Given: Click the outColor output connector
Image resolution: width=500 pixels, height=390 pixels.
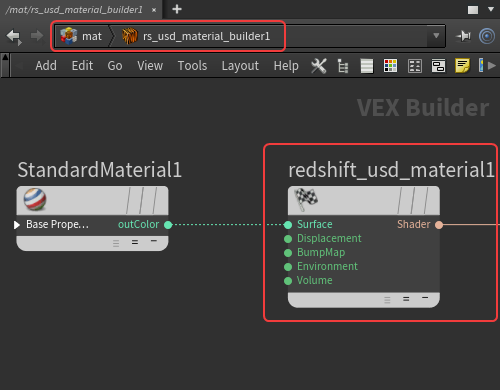Looking at the screenshot, I should [168, 225].
